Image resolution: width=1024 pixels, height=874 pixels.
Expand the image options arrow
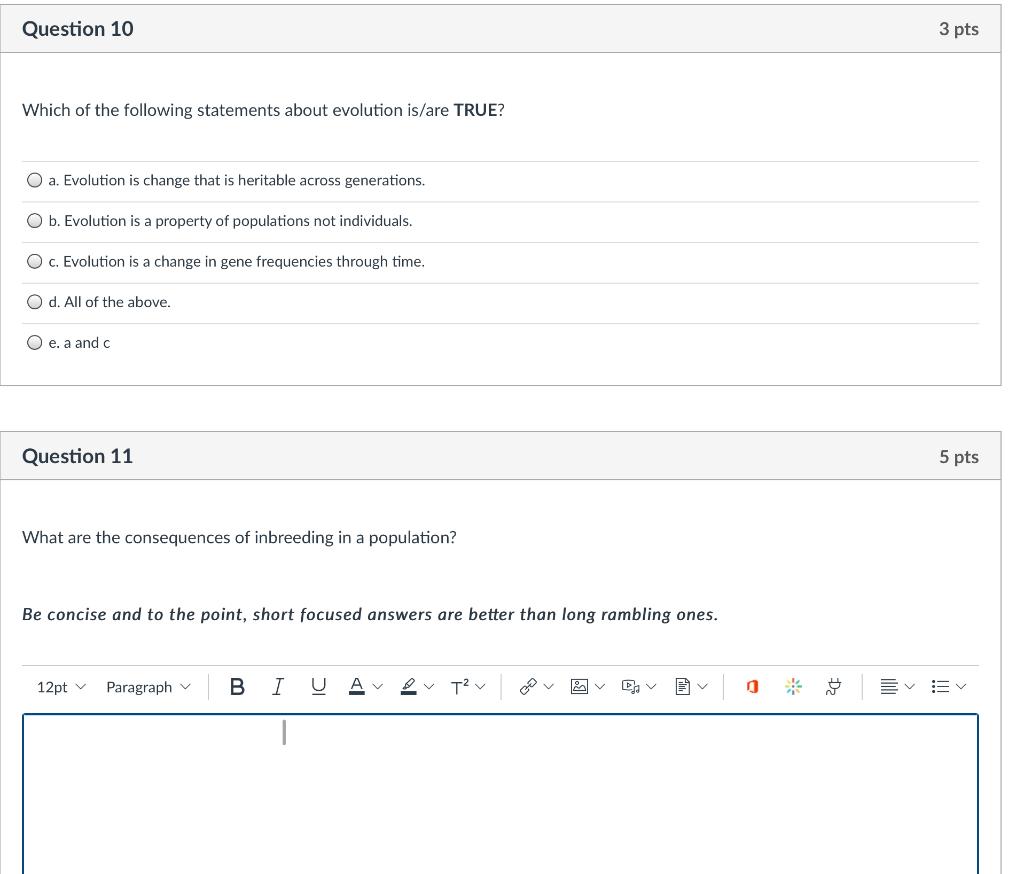click(600, 687)
